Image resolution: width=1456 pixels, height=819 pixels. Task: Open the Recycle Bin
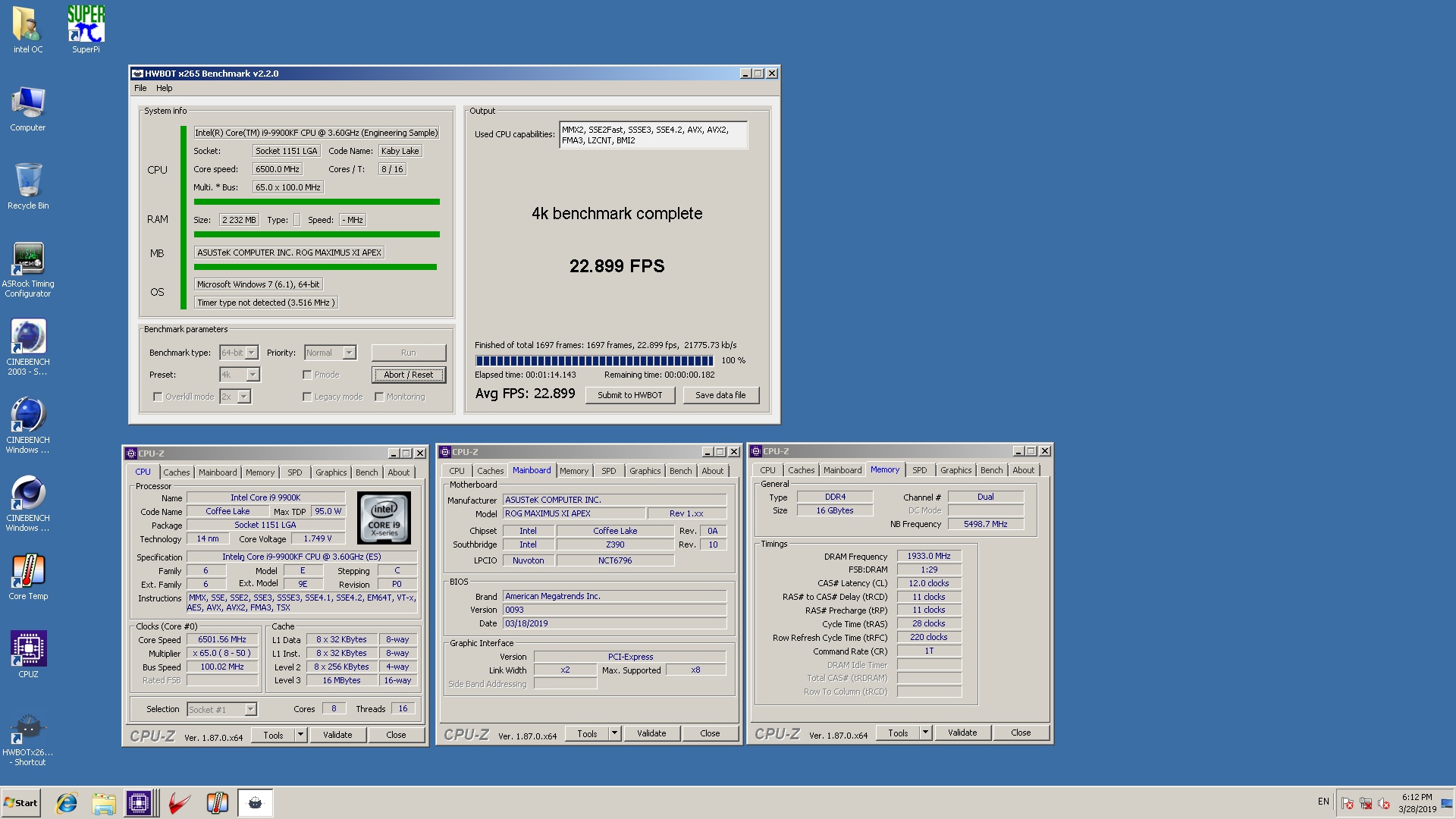pyautogui.click(x=28, y=187)
